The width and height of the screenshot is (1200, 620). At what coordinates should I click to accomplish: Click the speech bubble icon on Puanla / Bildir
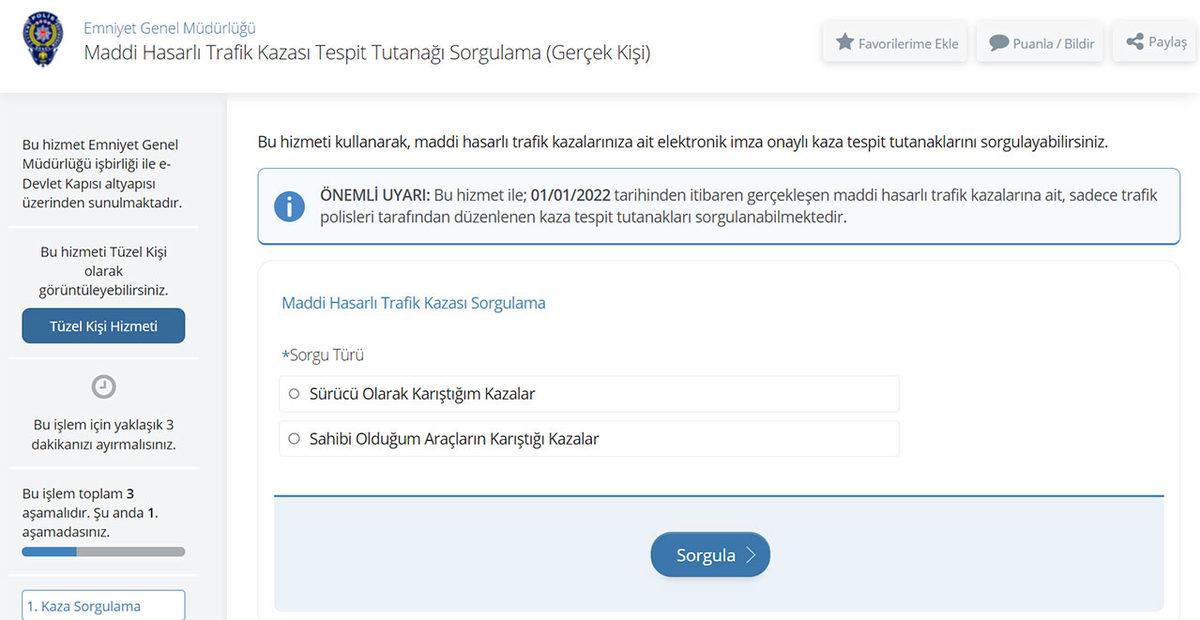[997, 43]
